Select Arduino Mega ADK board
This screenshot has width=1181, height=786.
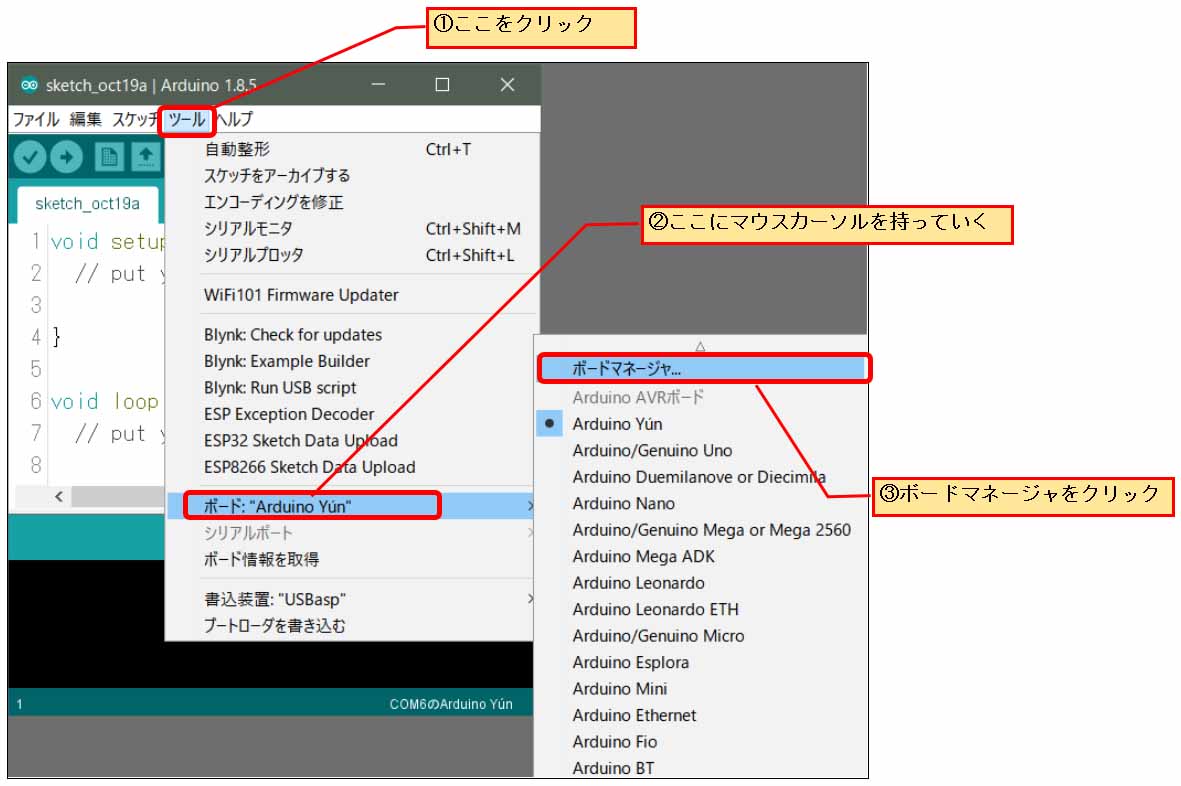701,556
